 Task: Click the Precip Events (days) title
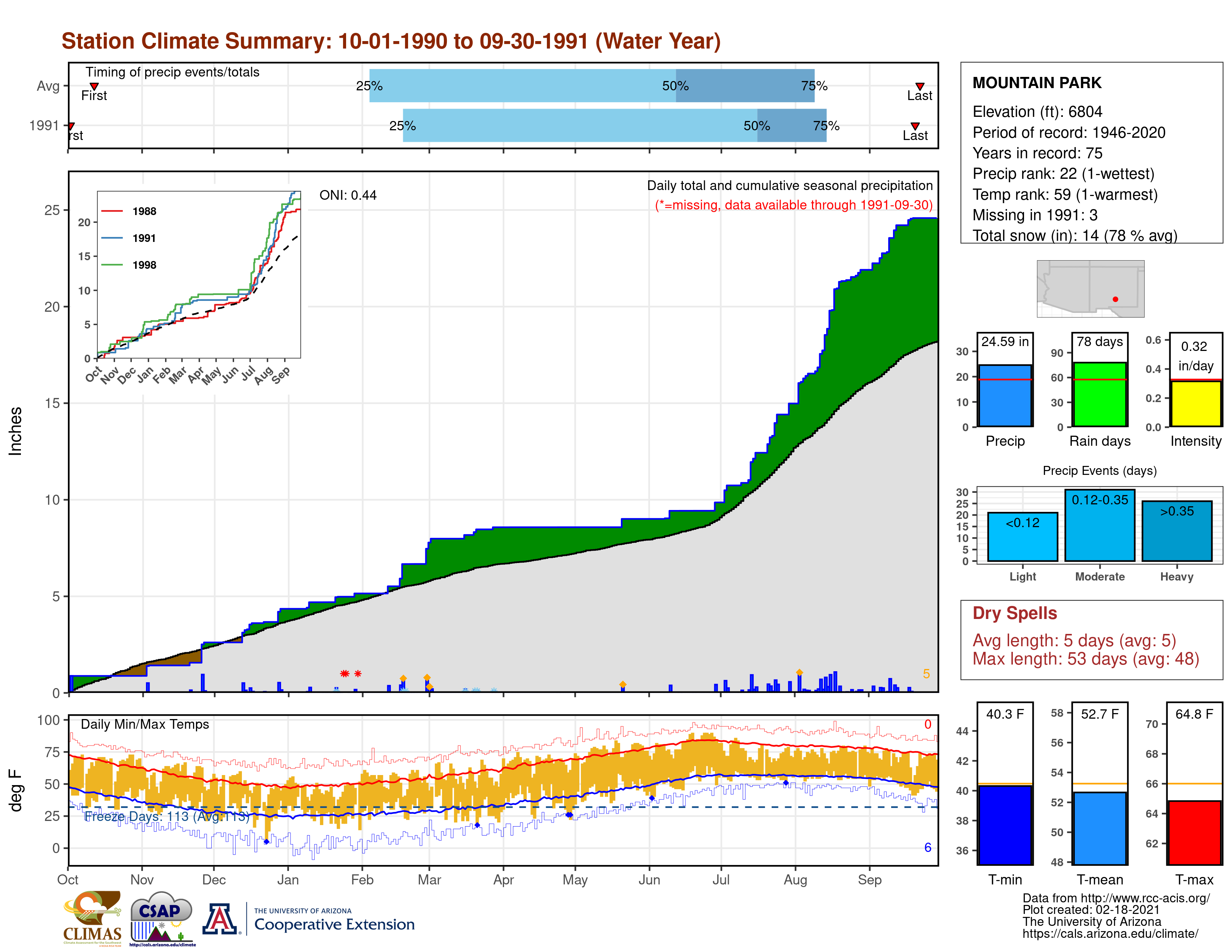1099,471
